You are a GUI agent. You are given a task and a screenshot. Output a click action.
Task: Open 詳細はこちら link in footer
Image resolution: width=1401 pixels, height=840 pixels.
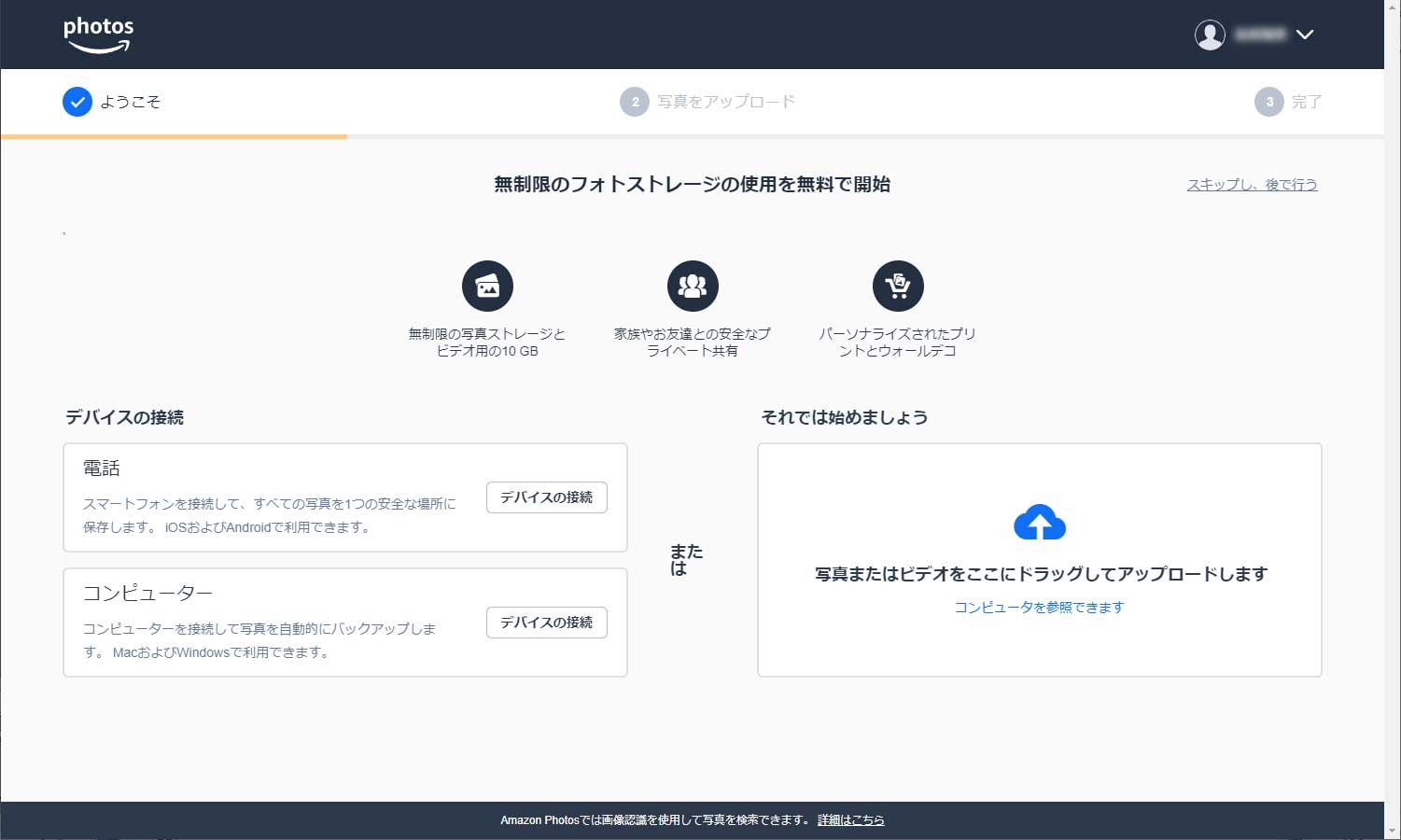click(850, 820)
